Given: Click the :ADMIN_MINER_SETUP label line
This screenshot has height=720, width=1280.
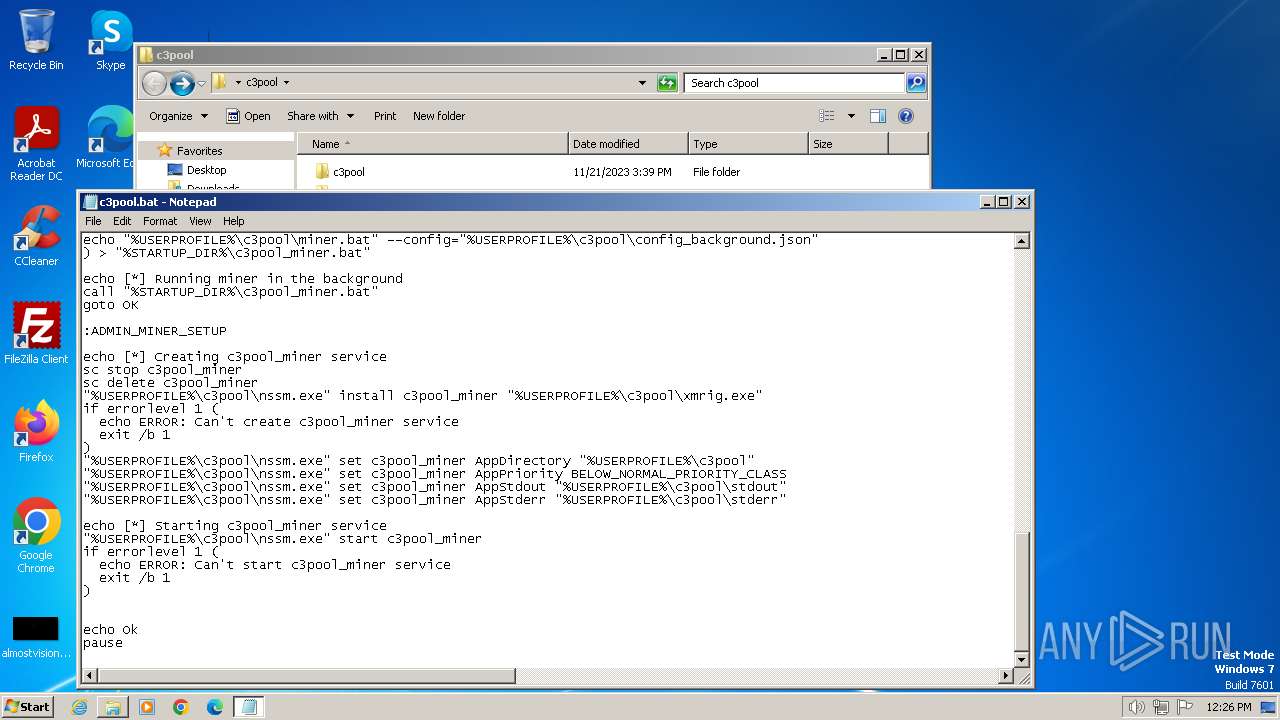Looking at the screenshot, I should (x=155, y=331).
